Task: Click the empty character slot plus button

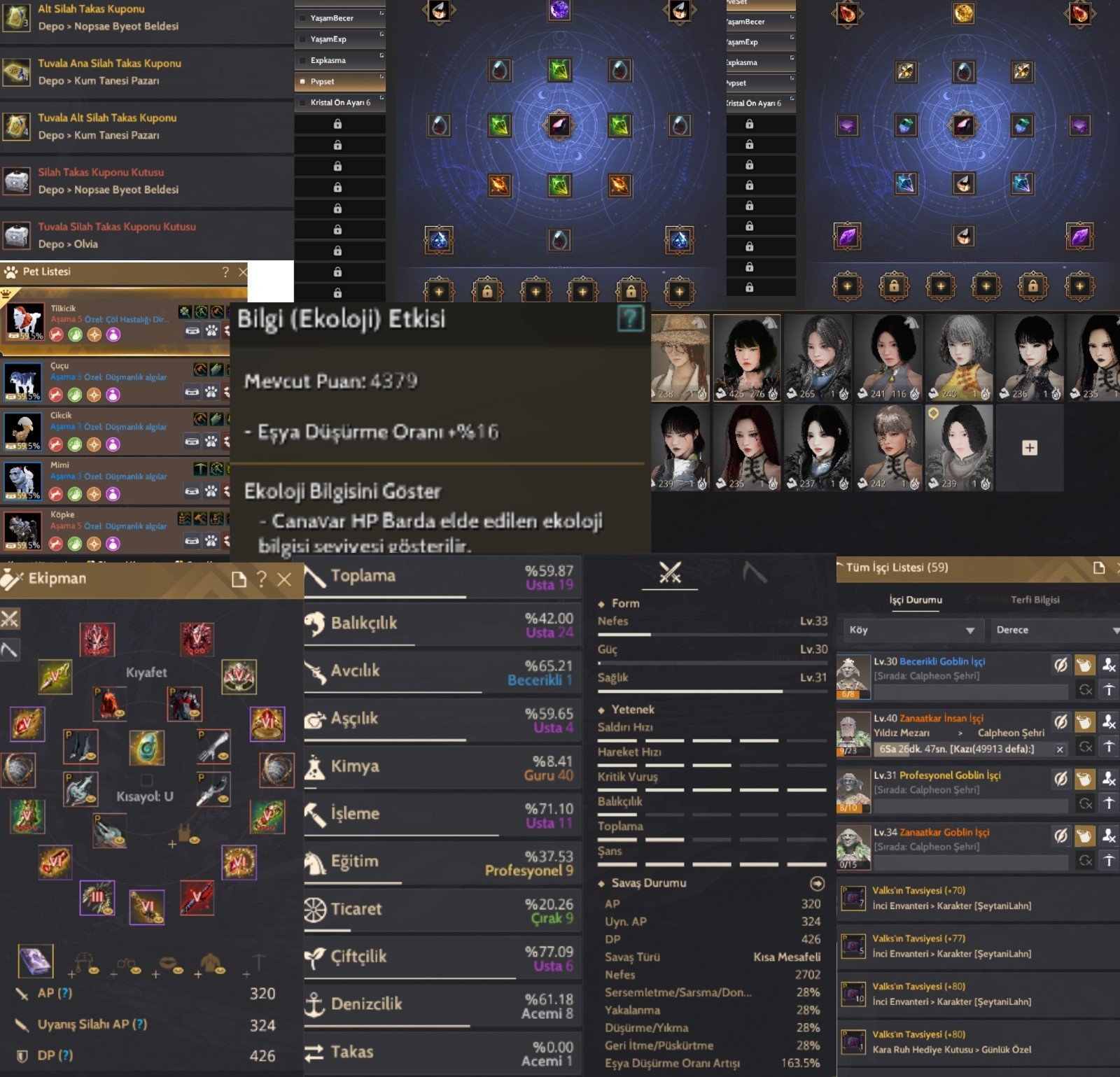Action: pyautogui.click(x=1030, y=448)
